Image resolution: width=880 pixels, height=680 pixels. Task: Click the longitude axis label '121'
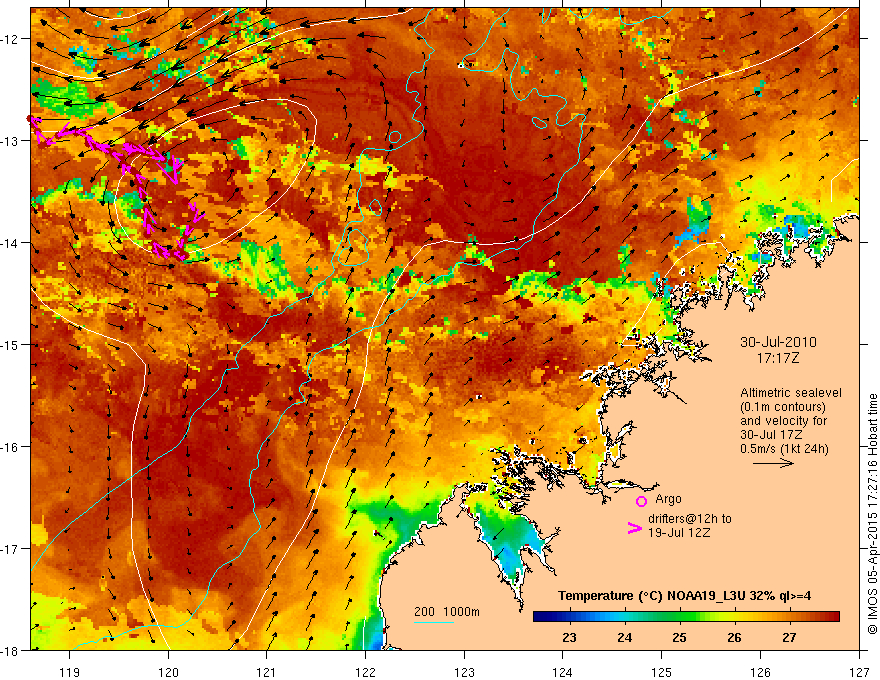point(267,672)
